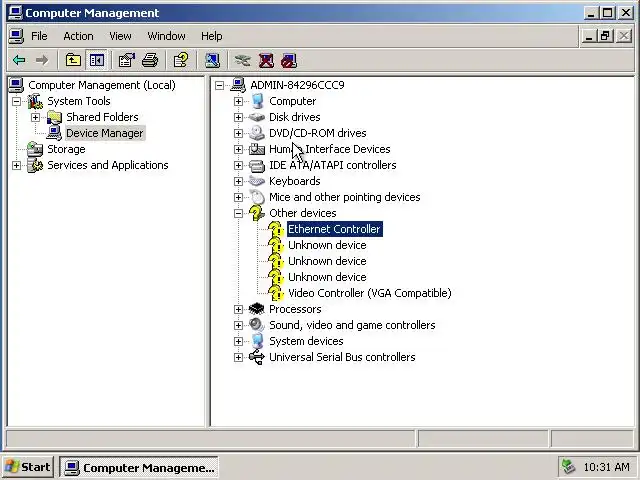The height and width of the screenshot is (480, 640).
Task: Restore the inner MMC child window
Action: click(x=606, y=36)
